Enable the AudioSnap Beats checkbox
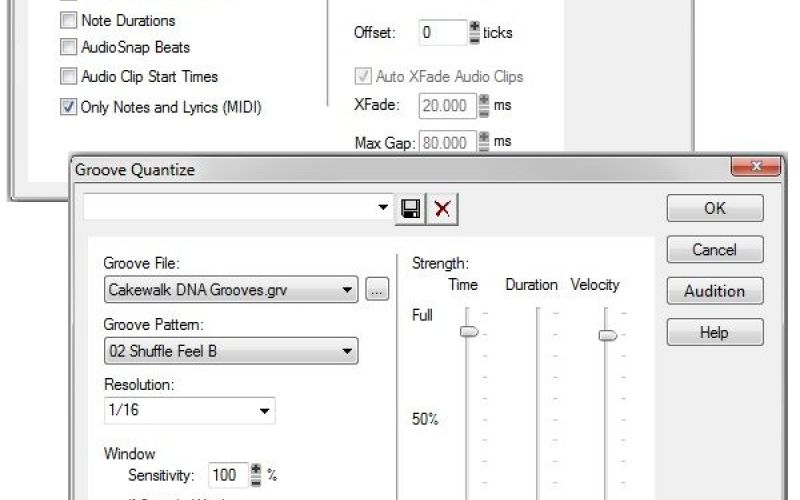 [x=69, y=47]
